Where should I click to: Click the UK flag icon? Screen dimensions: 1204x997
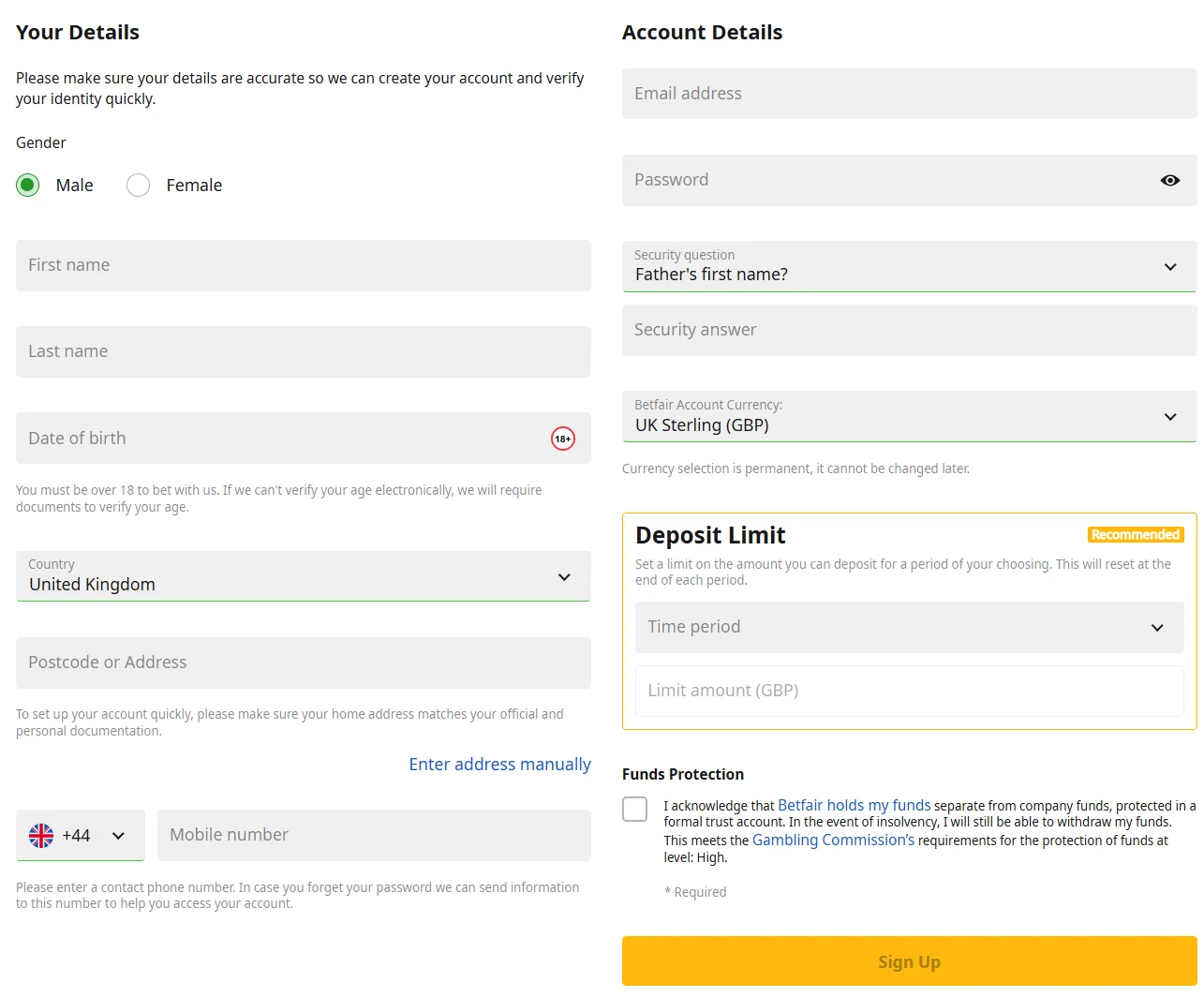[41, 836]
